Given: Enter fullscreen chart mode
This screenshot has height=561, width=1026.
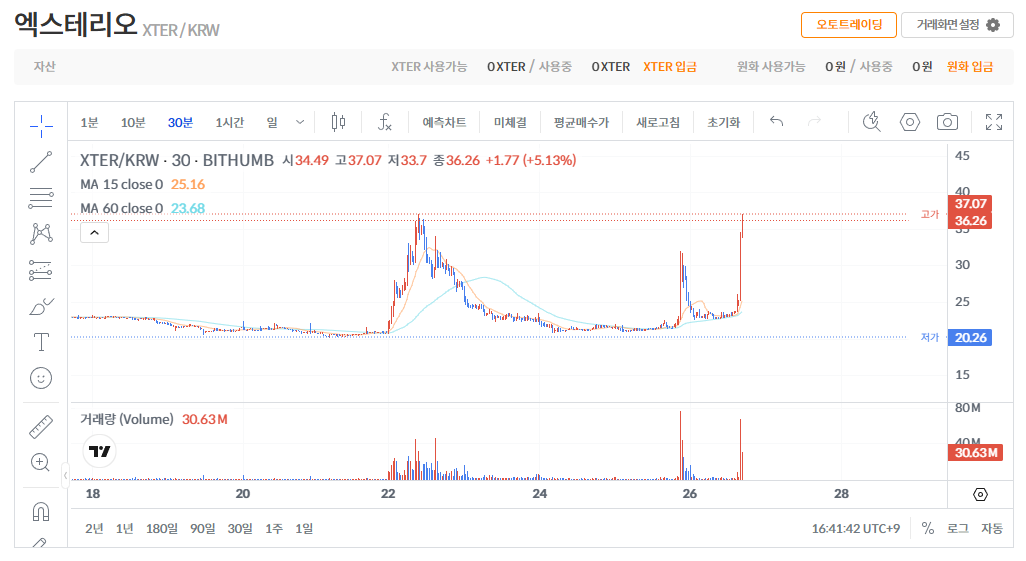Looking at the screenshot, I should click(x=993, y=122).
